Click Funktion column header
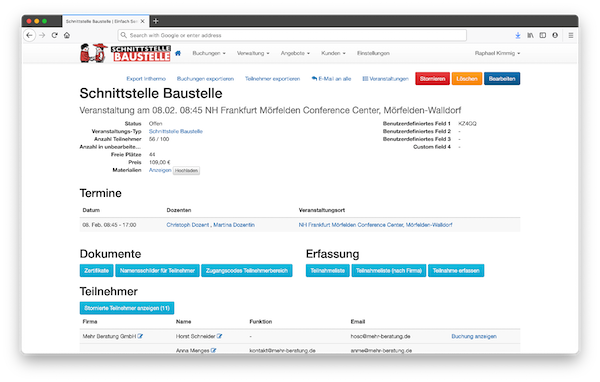 click(261, 322)
